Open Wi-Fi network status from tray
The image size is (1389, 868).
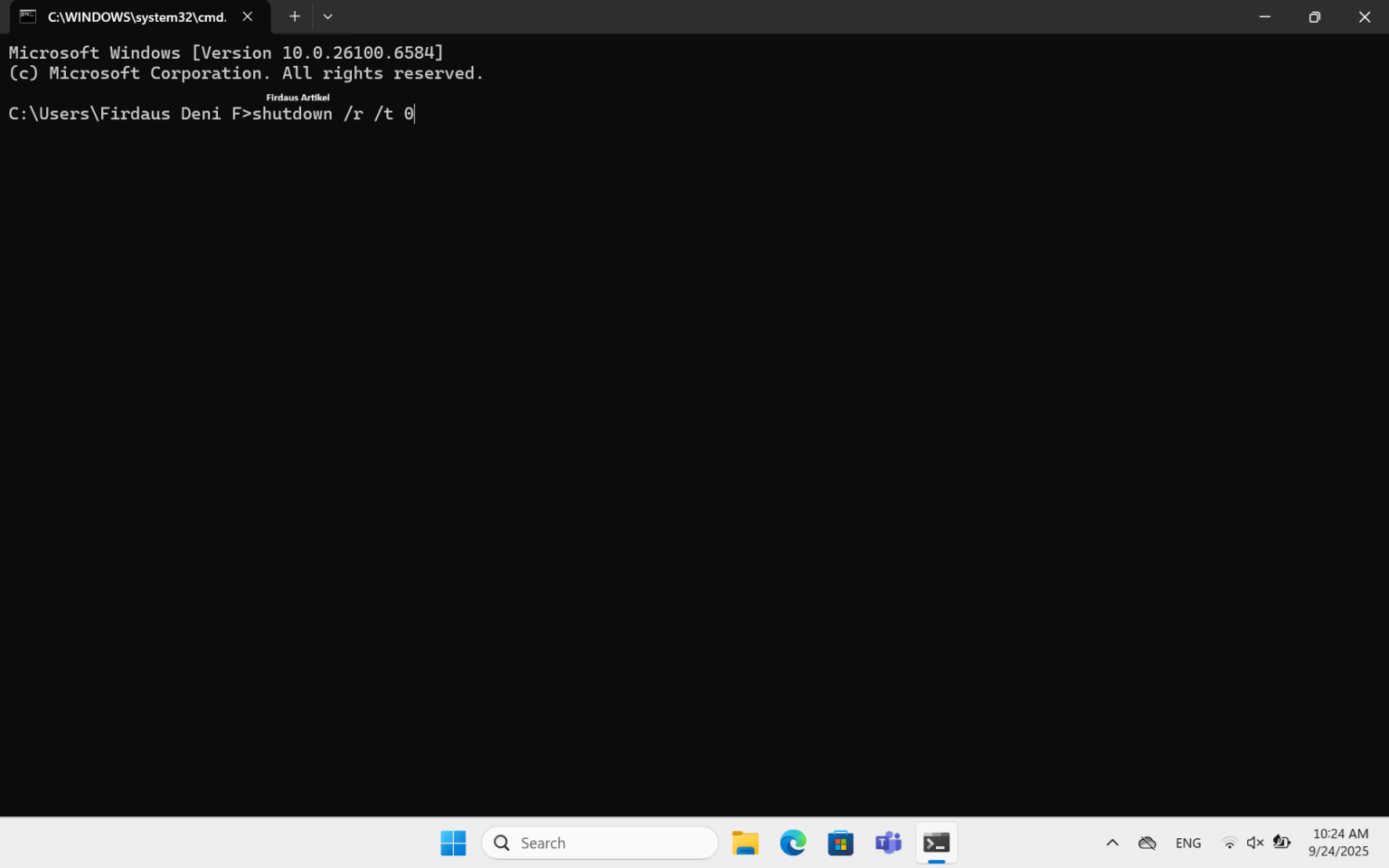(x=1229, y=842)
